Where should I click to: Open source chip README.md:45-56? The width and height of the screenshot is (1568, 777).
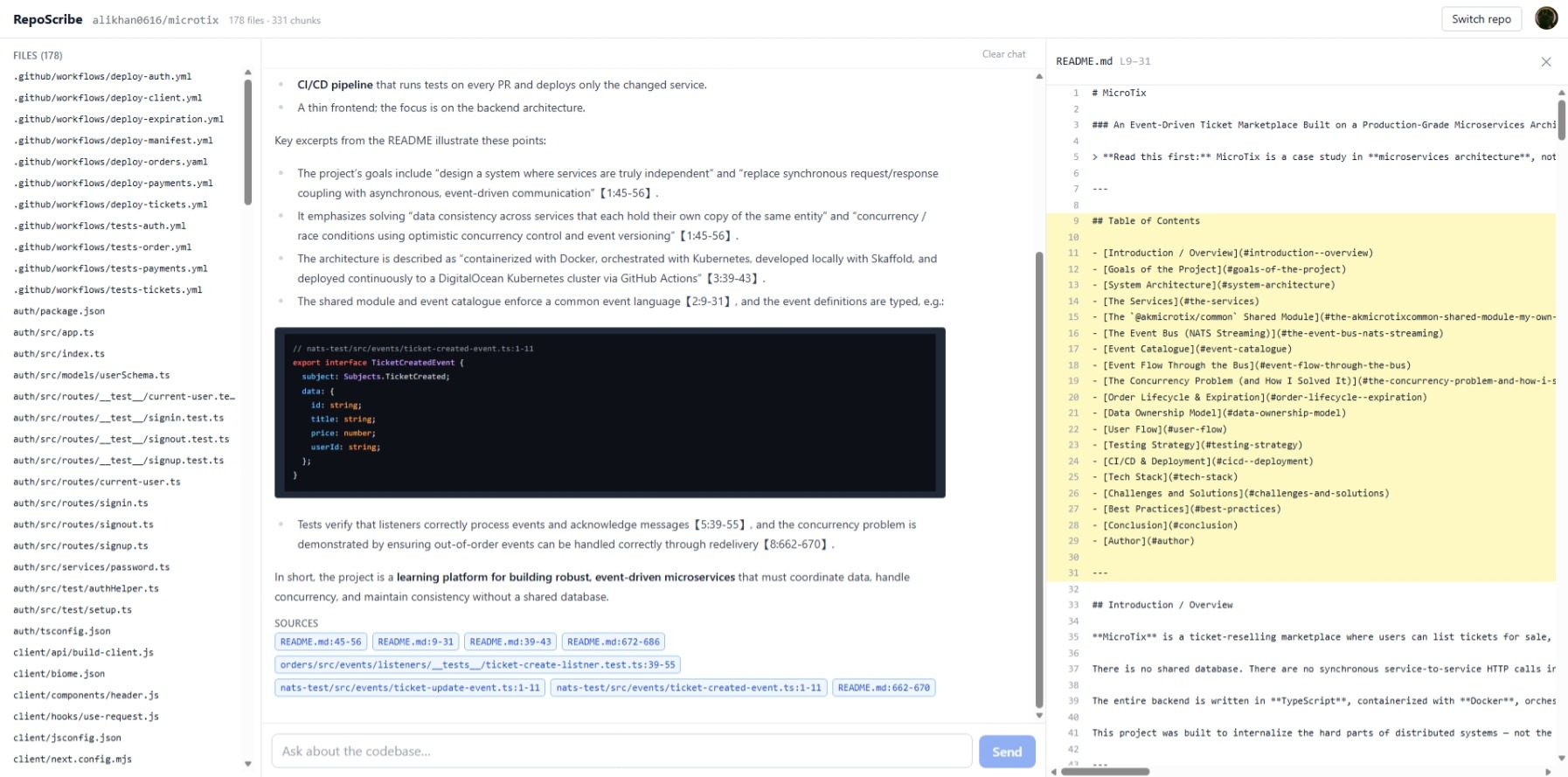point(321,642)
